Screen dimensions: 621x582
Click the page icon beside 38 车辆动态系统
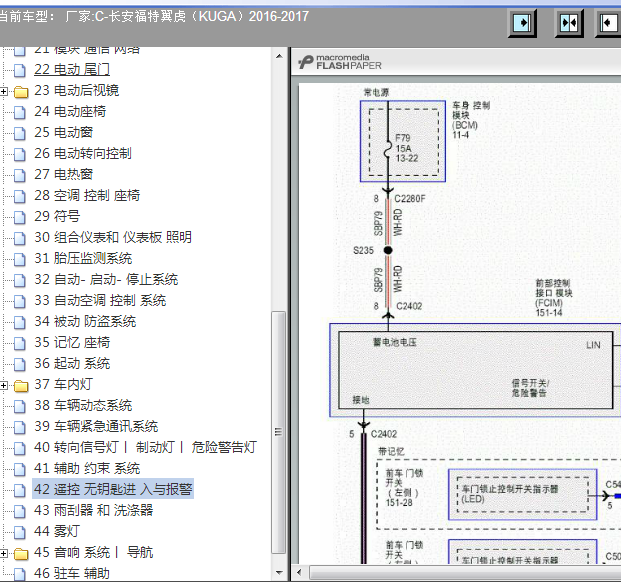tap(19, 406)
